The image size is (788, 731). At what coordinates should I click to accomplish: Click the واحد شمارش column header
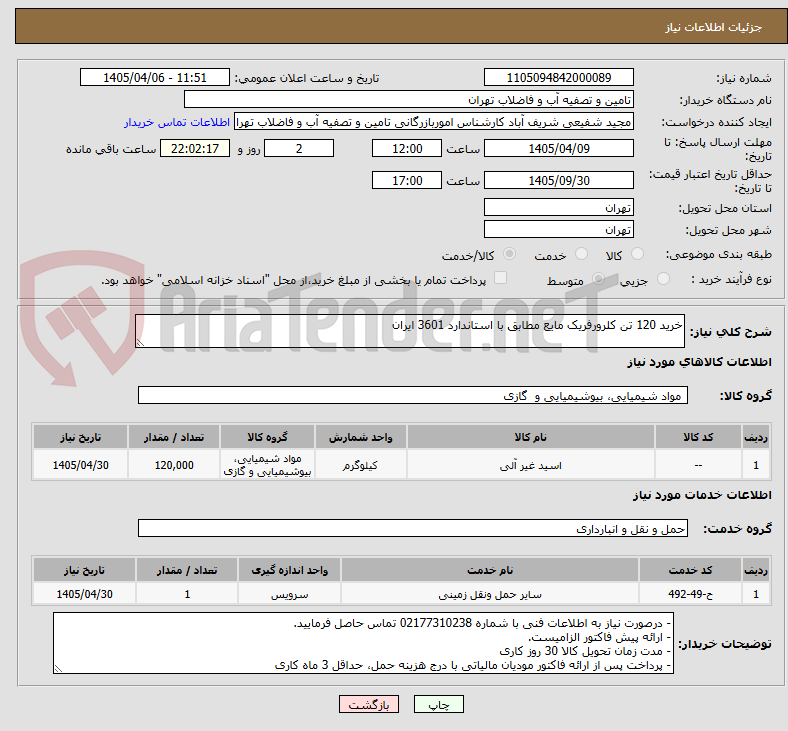coord(360,437)
